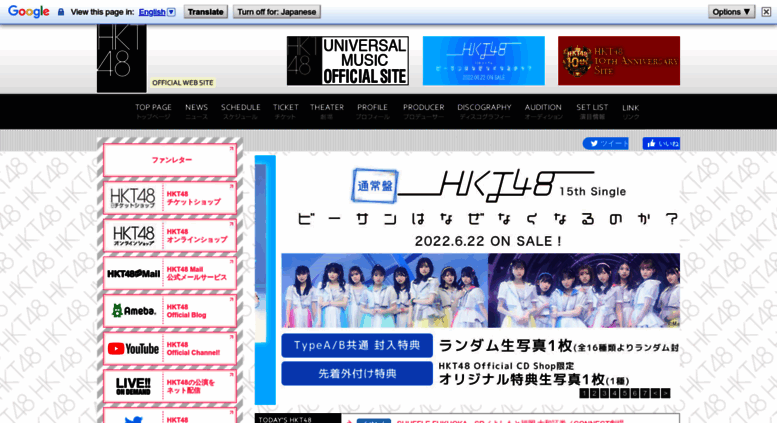
Task: Go to slide 3 in the carousel
Action: coord(604,393)
